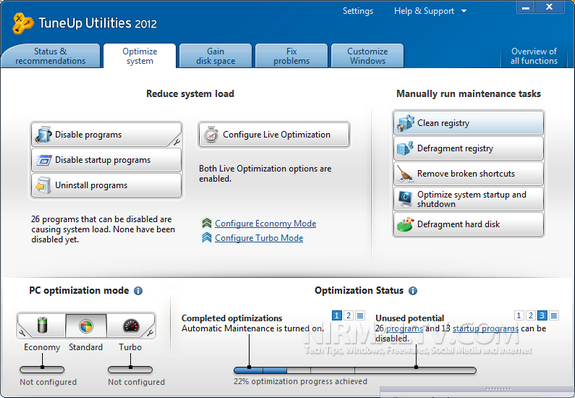The width and height of the screenshot is (575, 398).
Task: Open Configure Economy Mode link
Action: point(265,223)
